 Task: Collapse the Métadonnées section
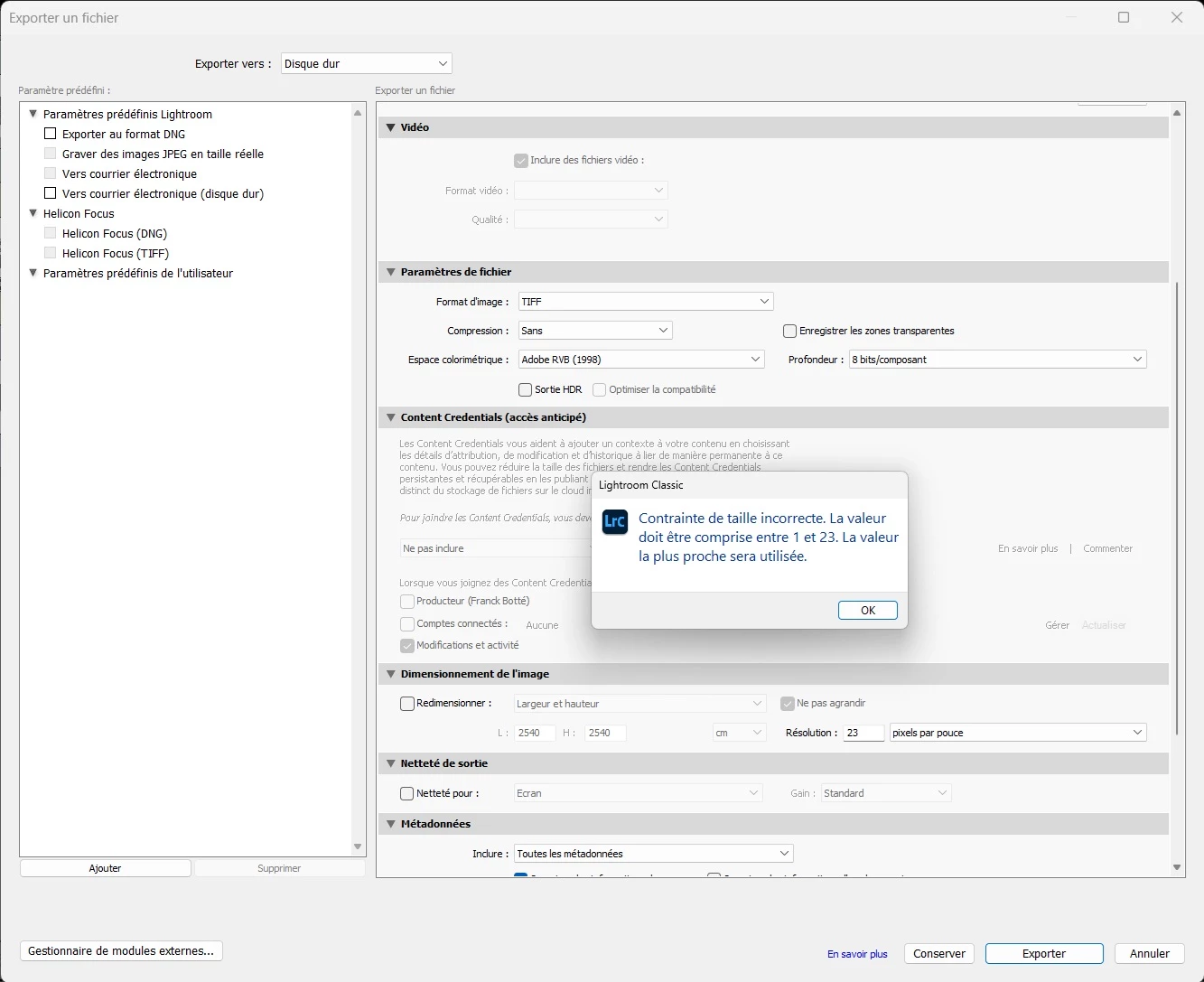391,824
